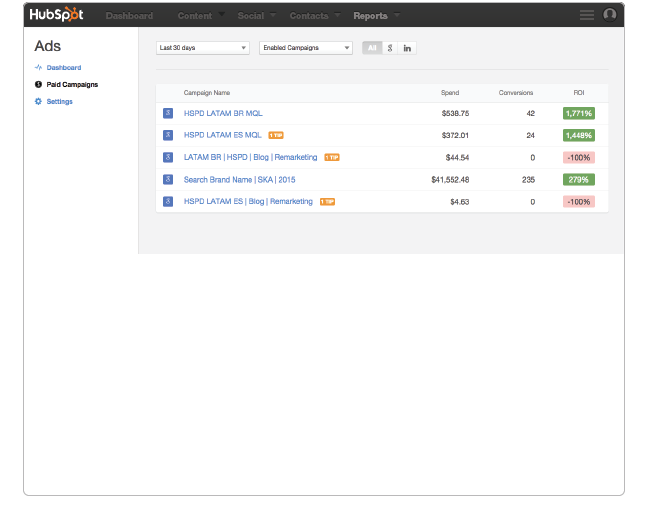Go to Paid Campaigns in the sidebar
Screen dimensions: 650x525
coord(72,85)
